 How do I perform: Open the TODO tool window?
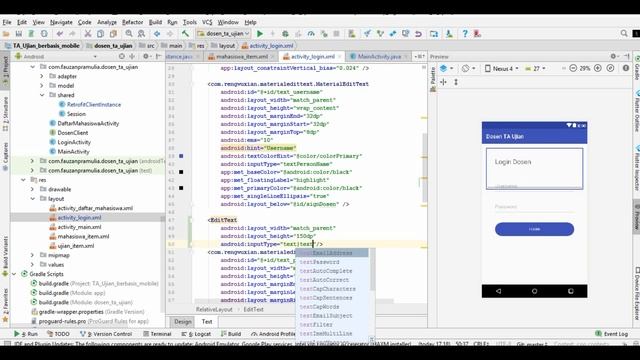(58, 334)
